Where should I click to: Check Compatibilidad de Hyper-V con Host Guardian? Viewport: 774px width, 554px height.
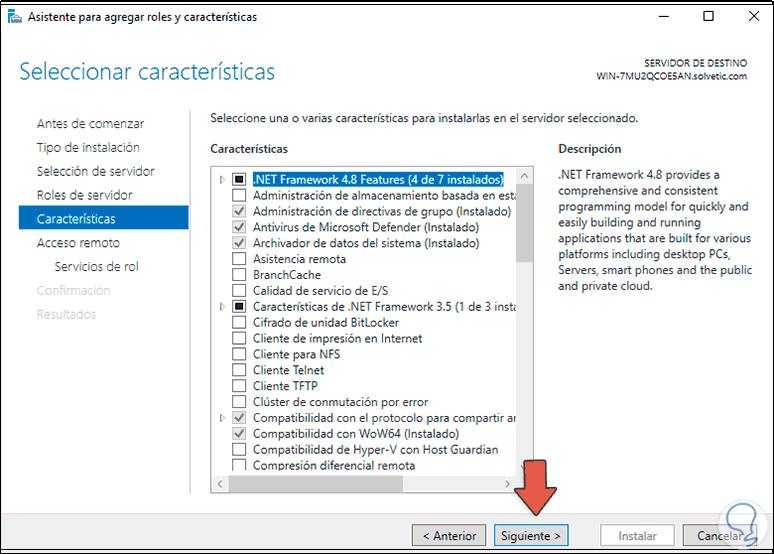pyautogui.click(x=239, y=449)
